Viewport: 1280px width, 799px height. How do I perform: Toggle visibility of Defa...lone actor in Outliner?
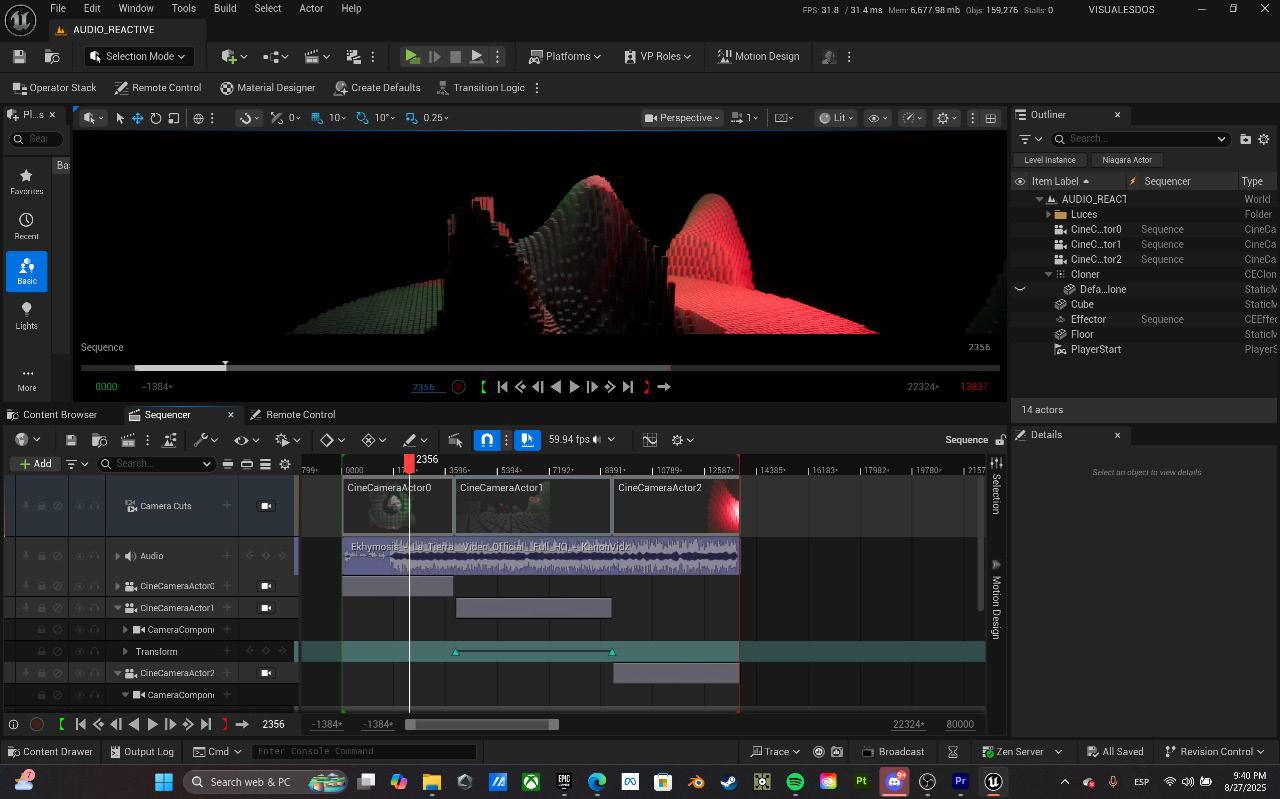(1020, 289)
